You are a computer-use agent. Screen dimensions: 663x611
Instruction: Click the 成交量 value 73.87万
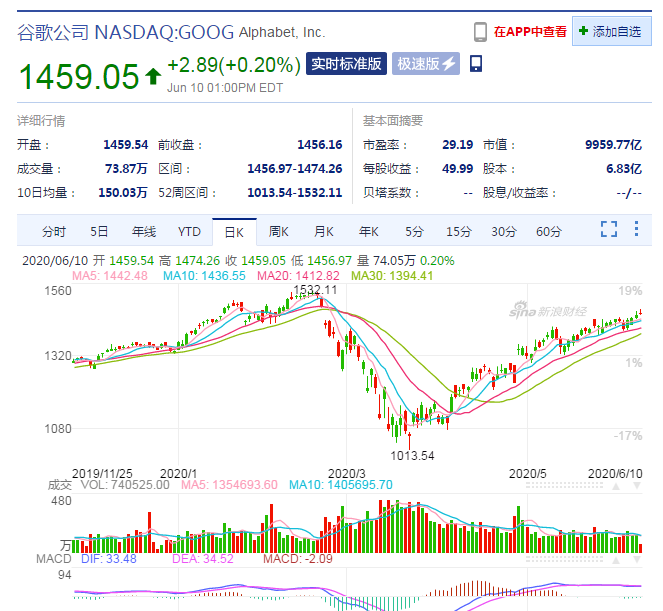click(126, 169)
